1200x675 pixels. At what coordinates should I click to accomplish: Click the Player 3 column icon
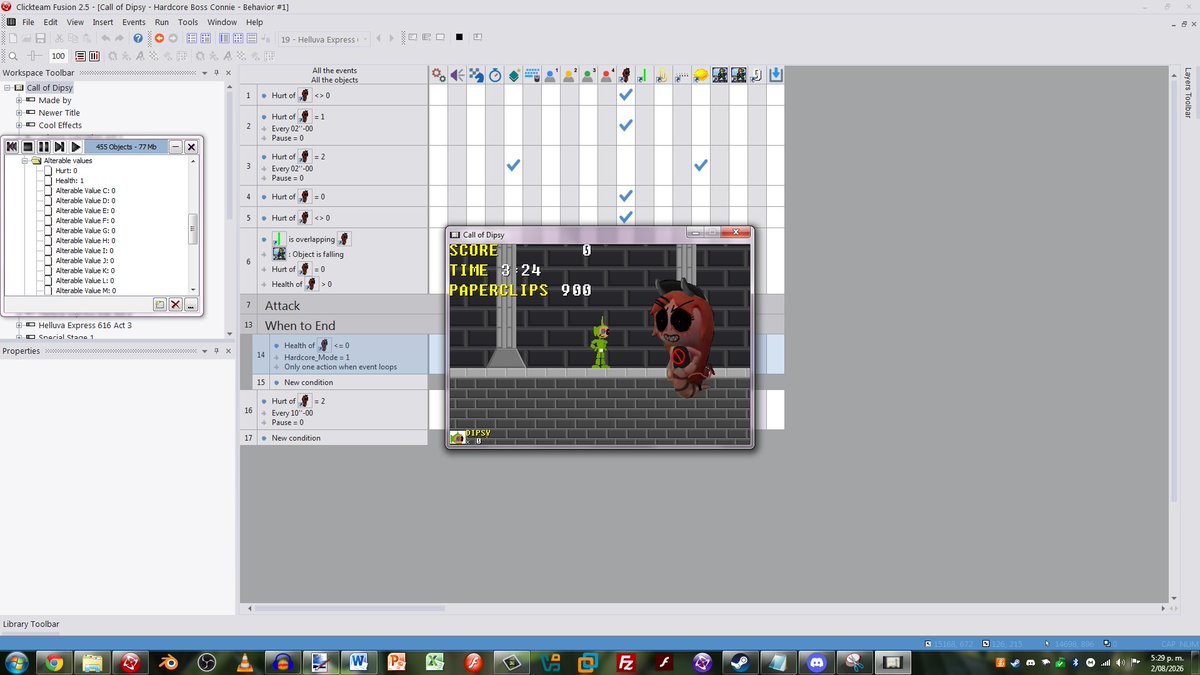(588, 75)
